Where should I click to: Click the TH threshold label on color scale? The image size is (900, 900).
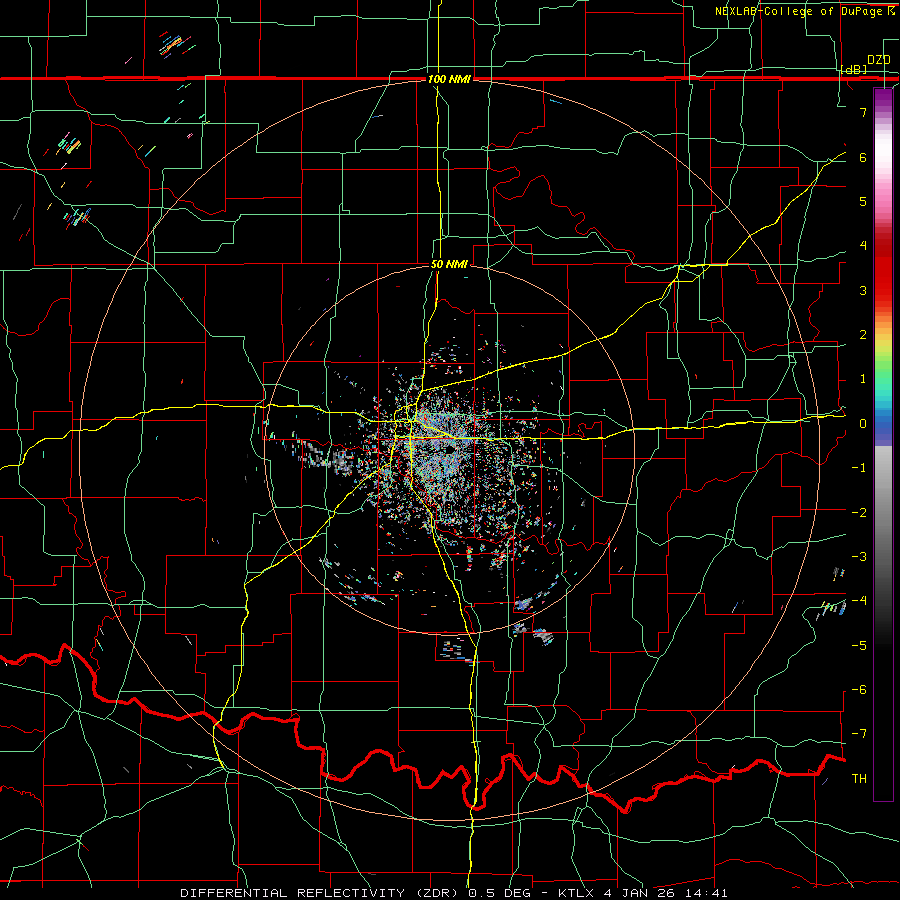[x=859, y=778]
